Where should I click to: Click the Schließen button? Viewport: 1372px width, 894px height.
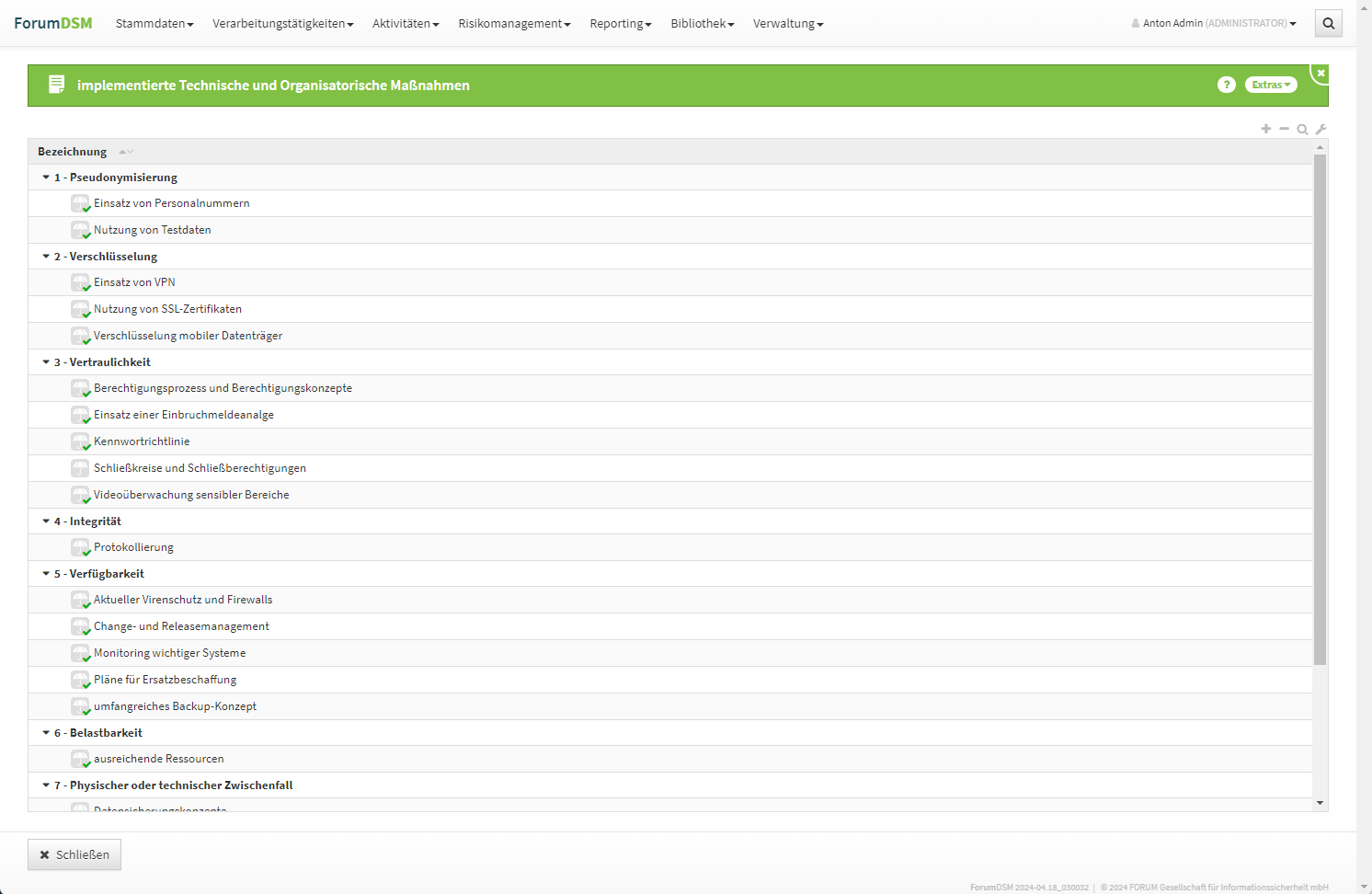(x=74, y=854)
